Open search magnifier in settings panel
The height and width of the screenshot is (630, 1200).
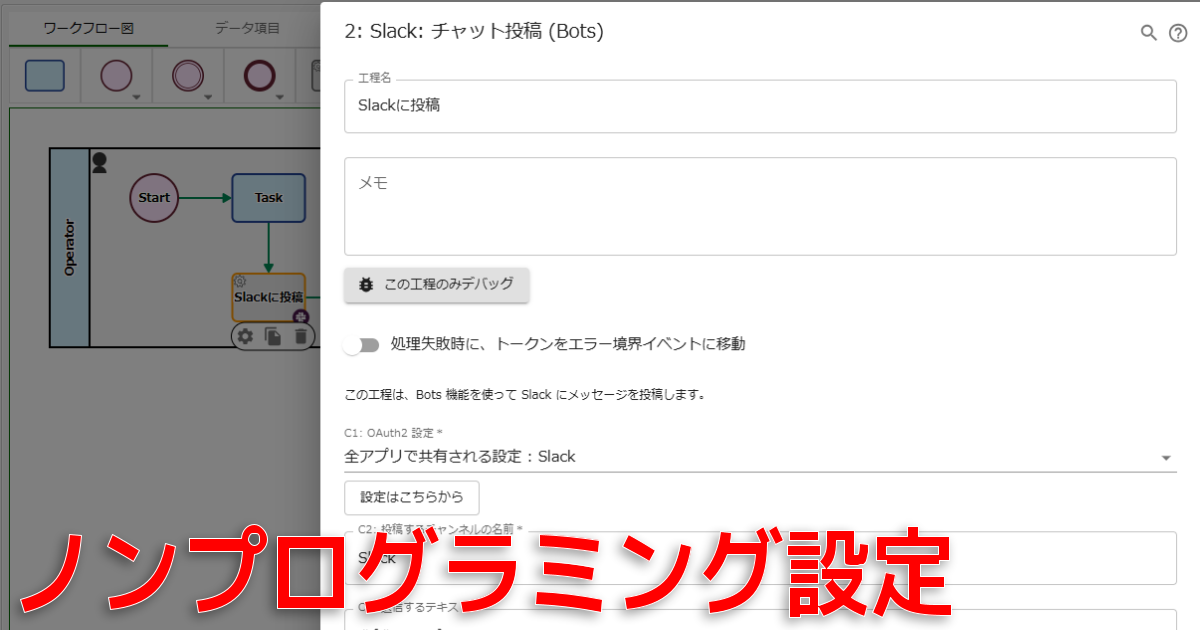[x=1149, y=32]
